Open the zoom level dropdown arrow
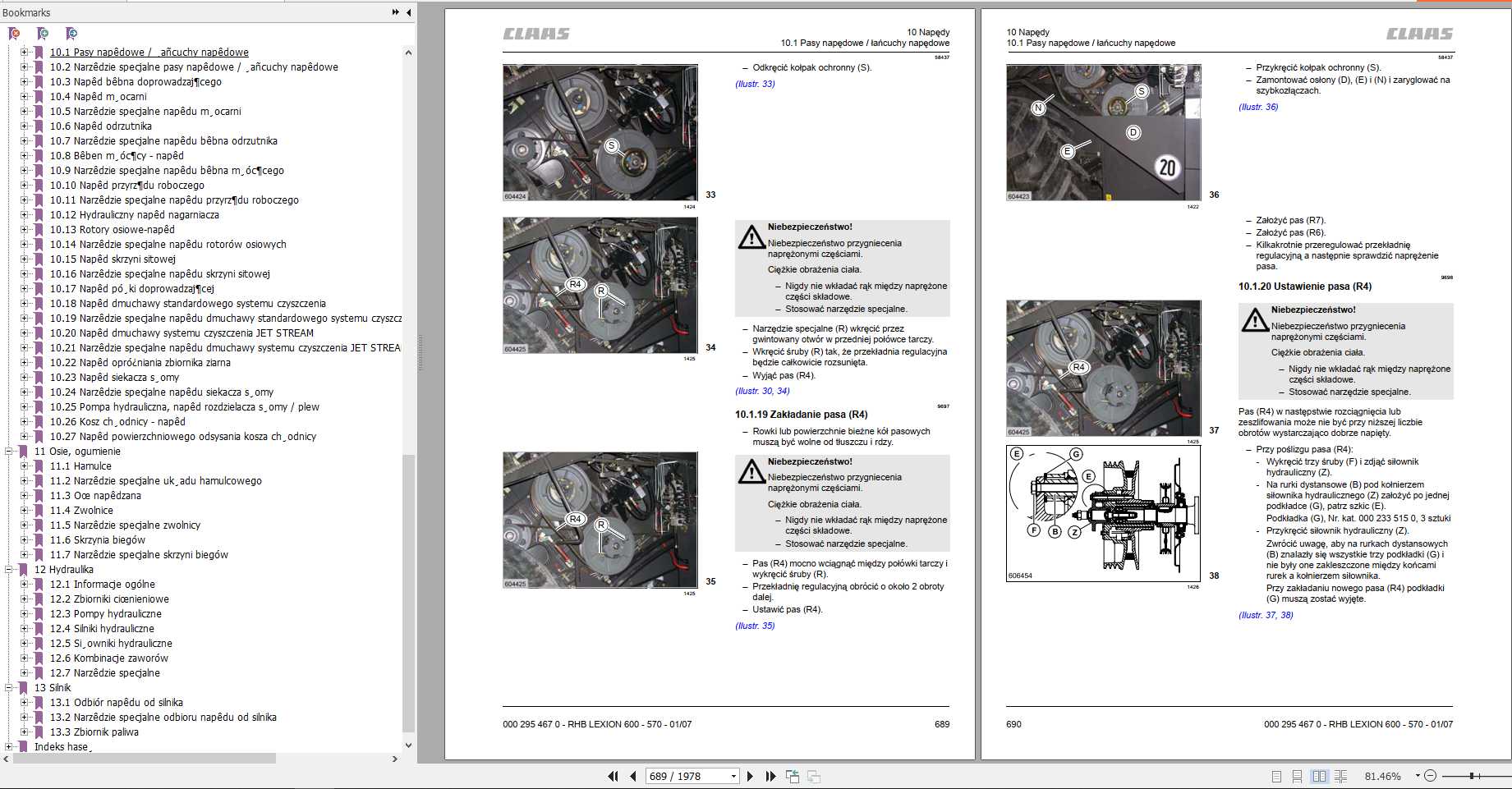Image resolution: width=1512 pixels, height=789 pixels. coord(1417,776)
